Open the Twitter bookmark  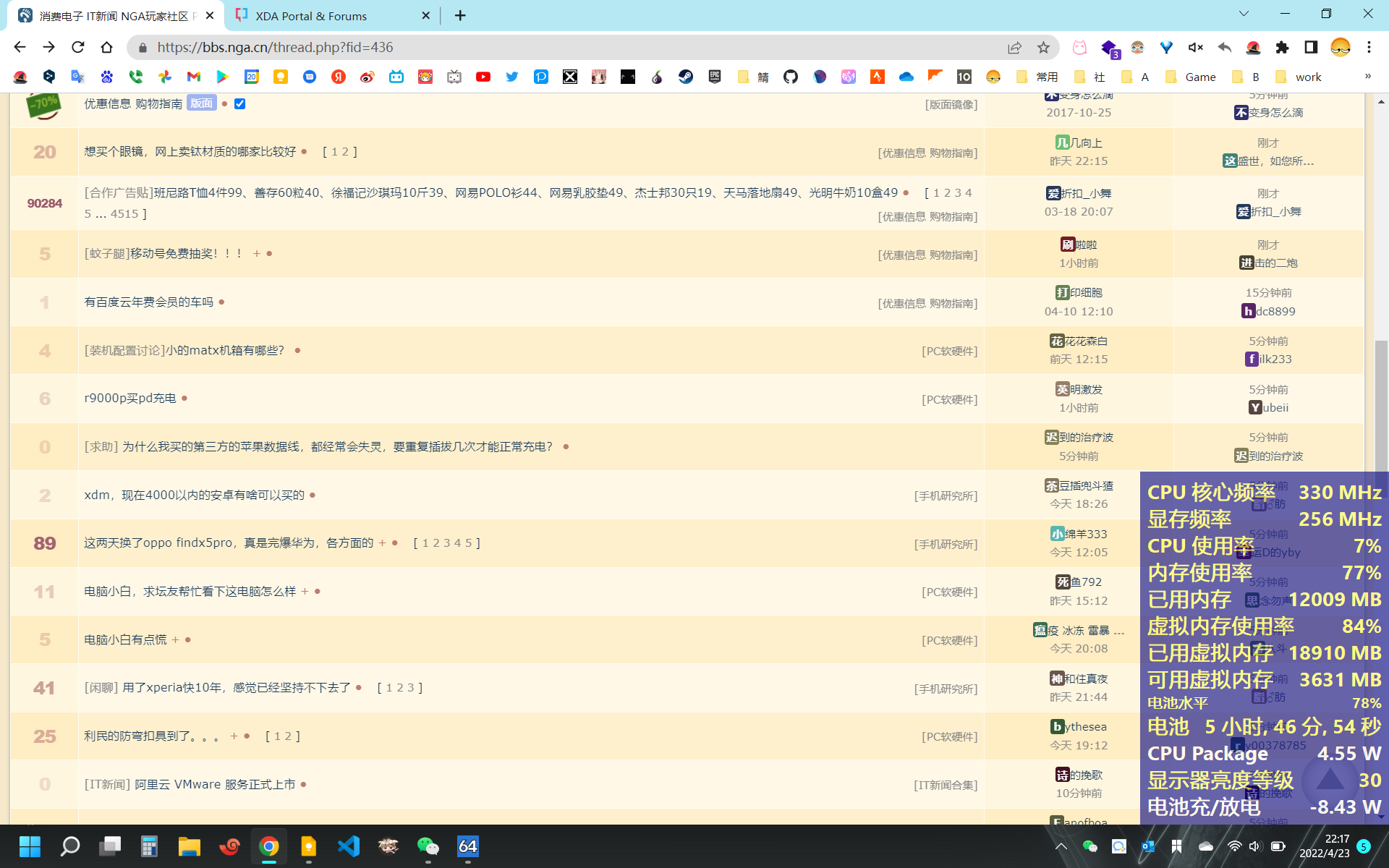pyautogui.click(x=512, y=77)
